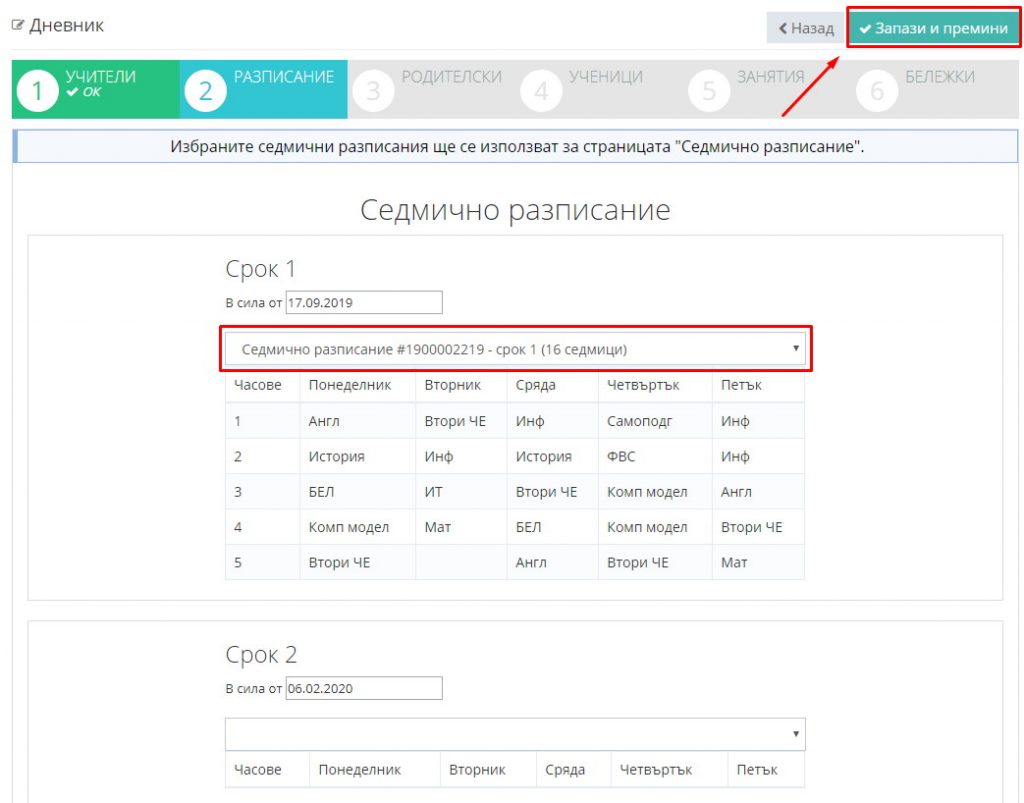Open step 2 РАЗПИСАНИЕ tab
1024x803 pixels.
coord(263,89)
